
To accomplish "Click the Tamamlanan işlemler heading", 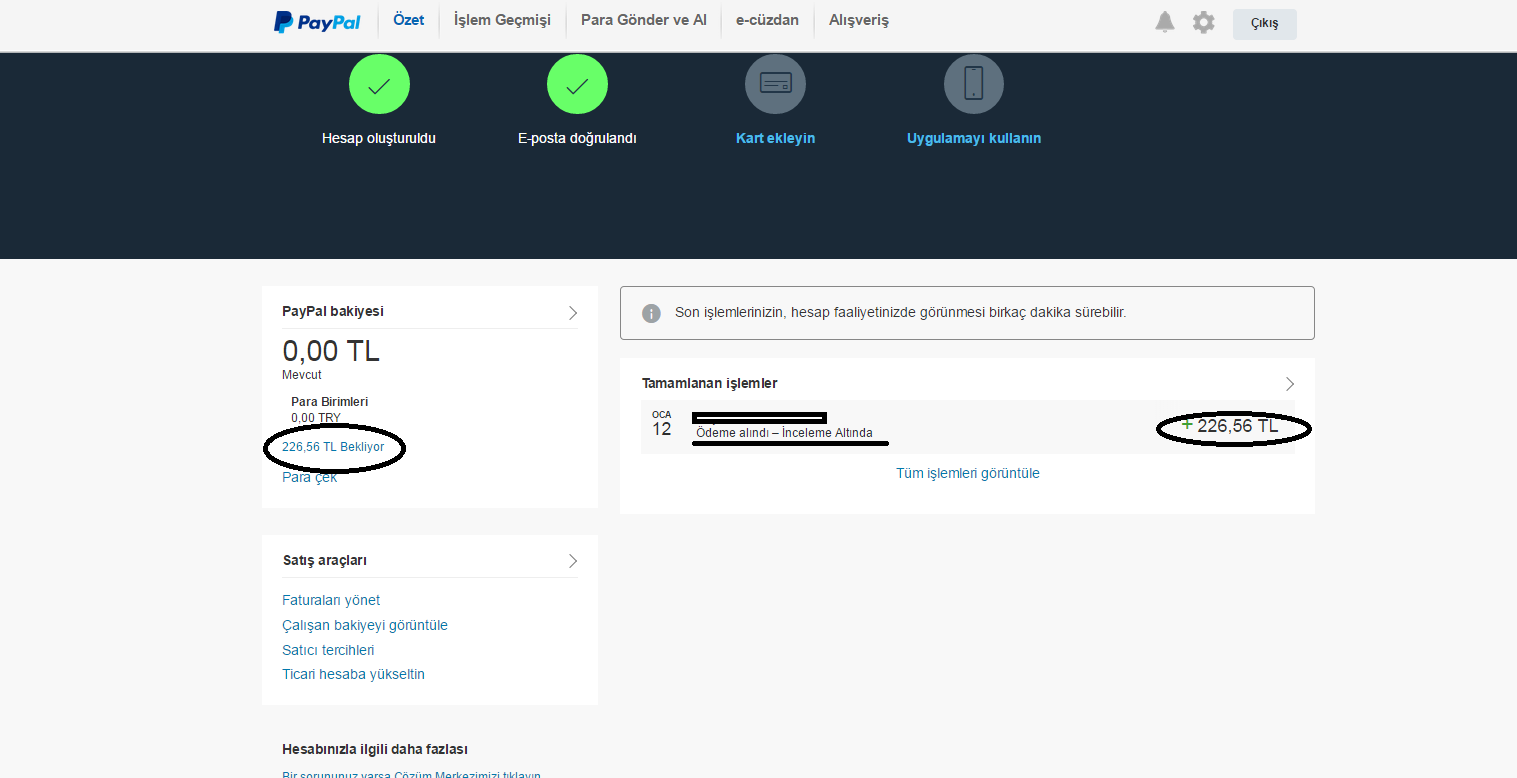I will 709,383.
